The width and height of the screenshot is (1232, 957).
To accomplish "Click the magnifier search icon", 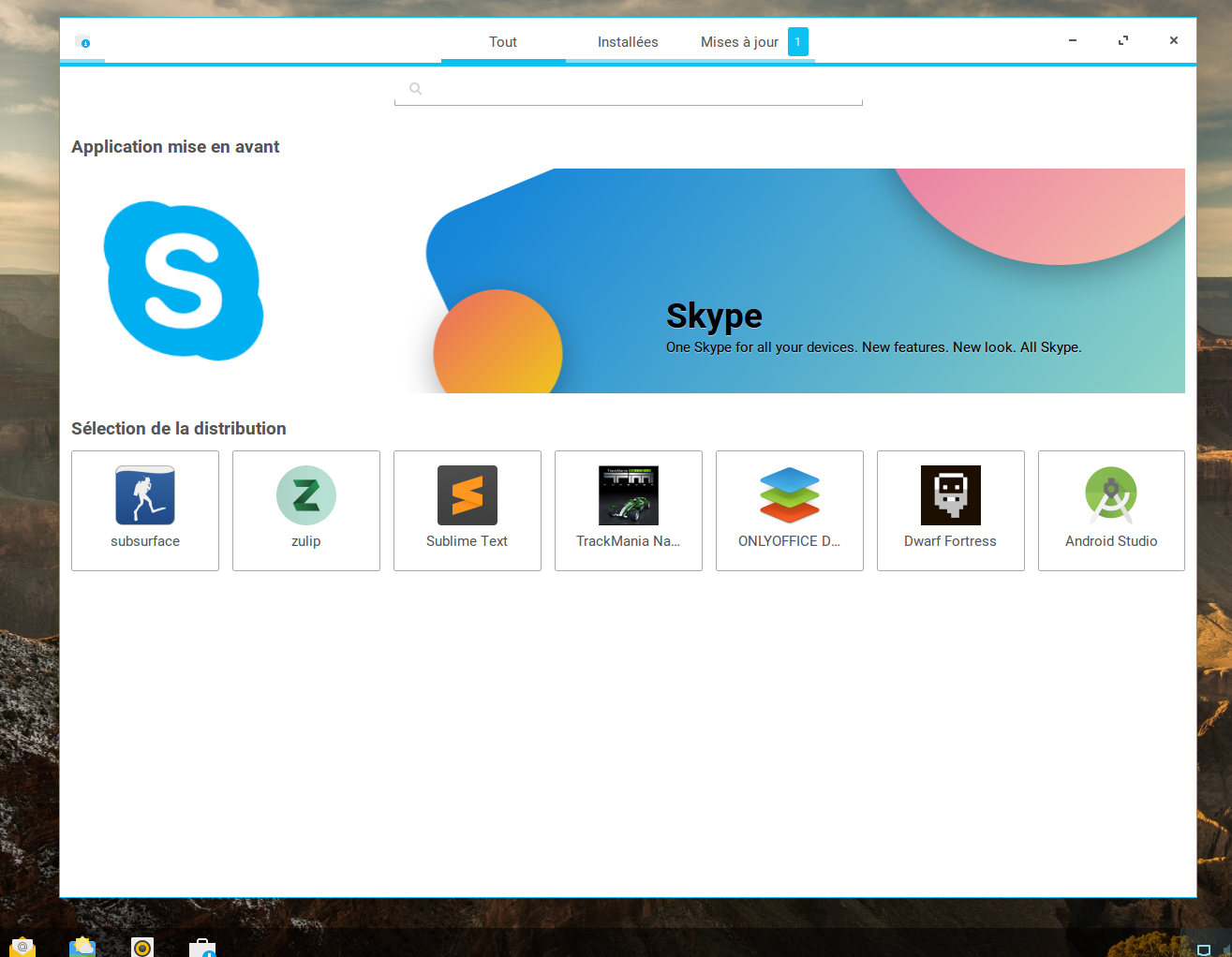I will coord(416,89).
